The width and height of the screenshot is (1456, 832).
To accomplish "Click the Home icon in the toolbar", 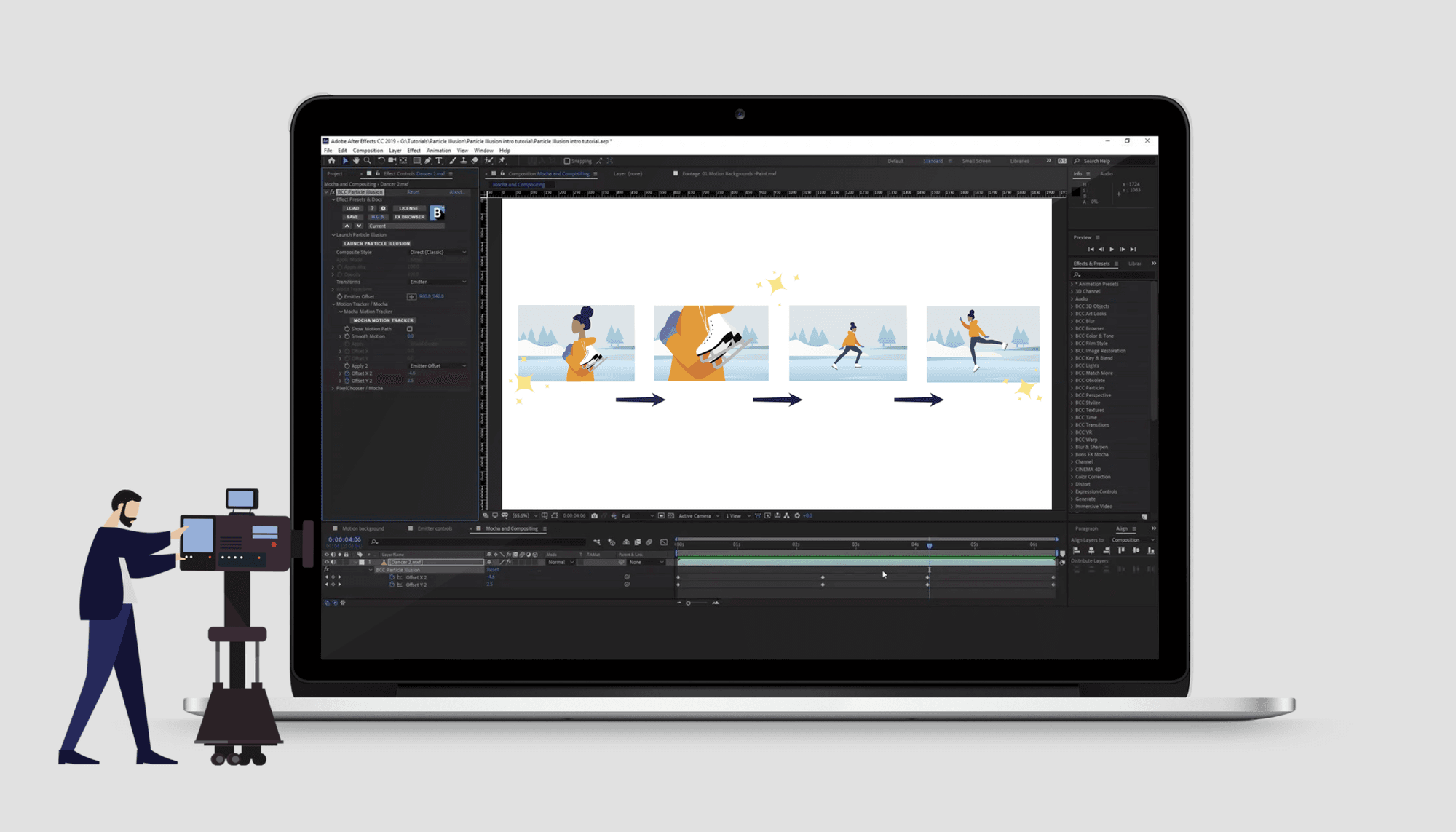I will pos(331,161).
